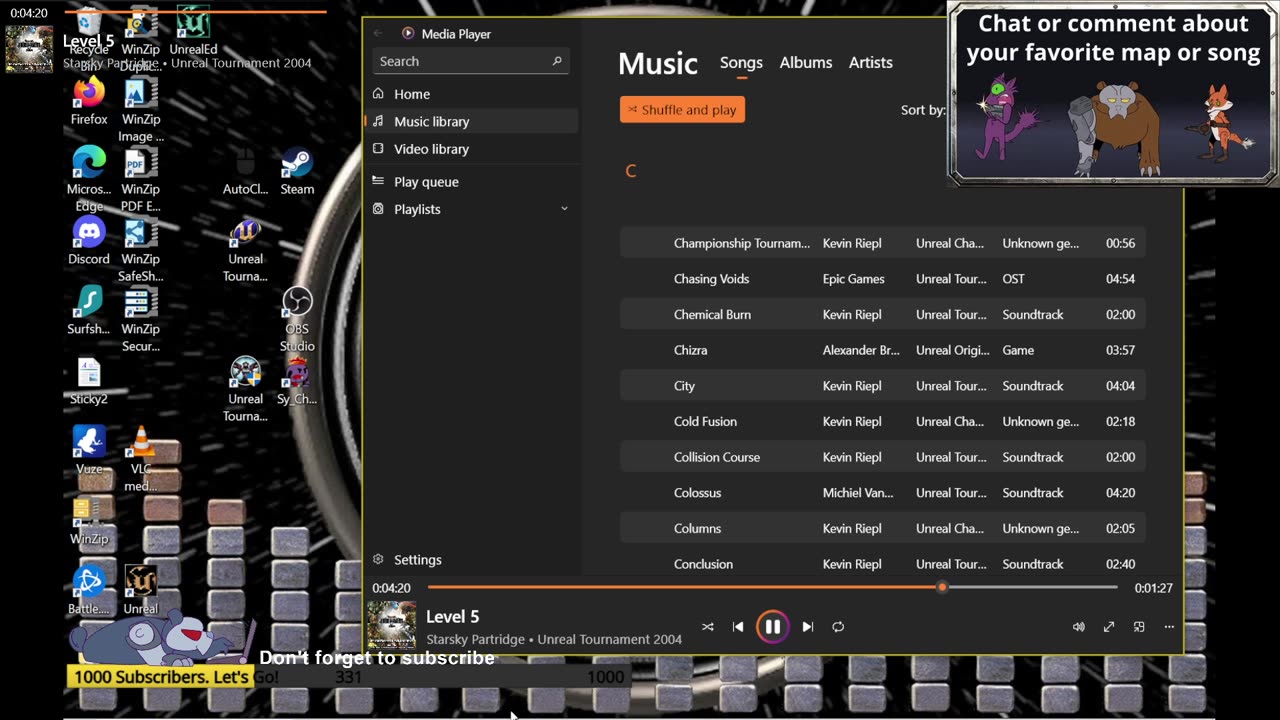Toggle repeat mode
Image resolution: width=1280 pixels, height=720 pixels.
838,627
